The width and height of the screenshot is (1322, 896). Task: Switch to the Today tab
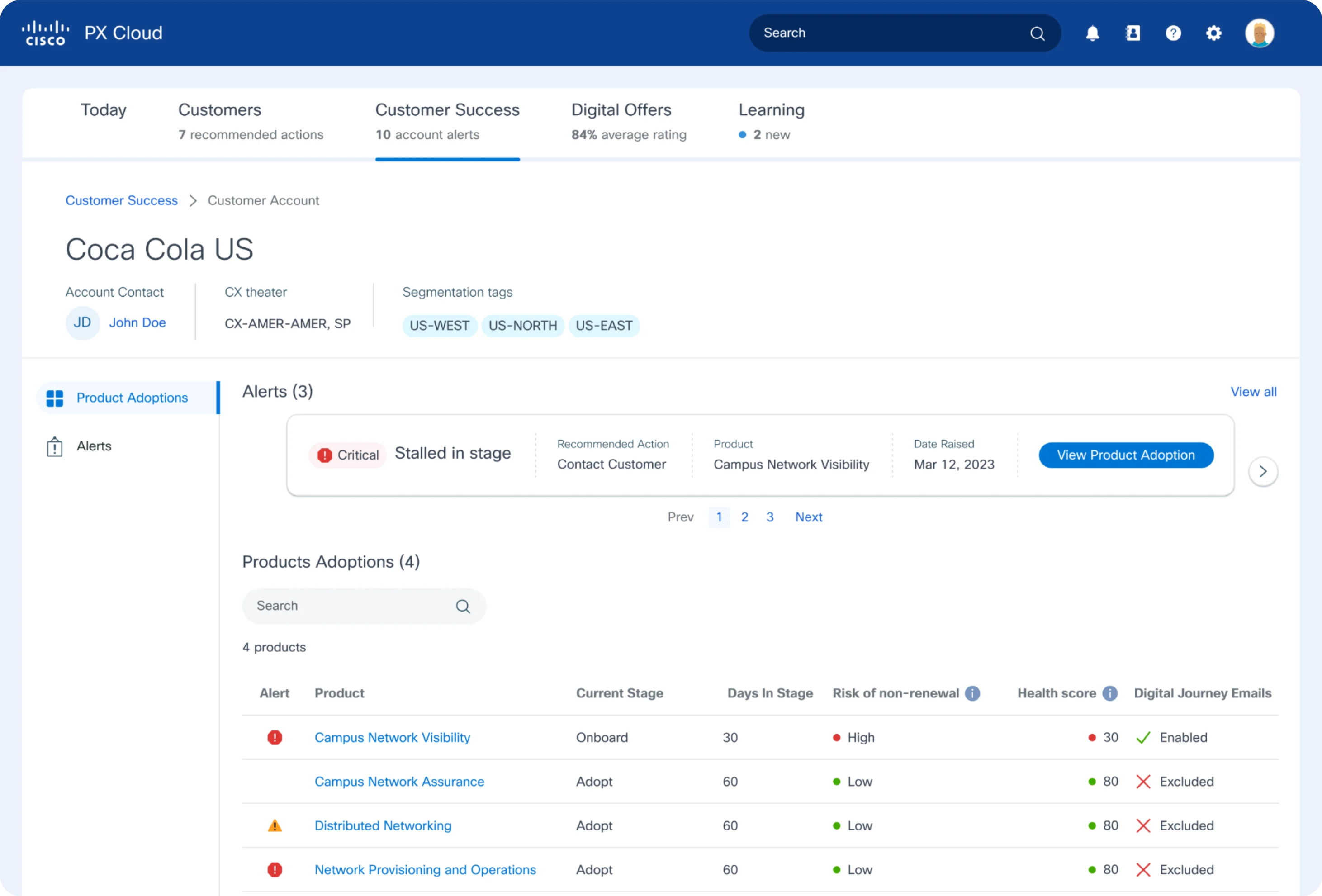[104, 110]
